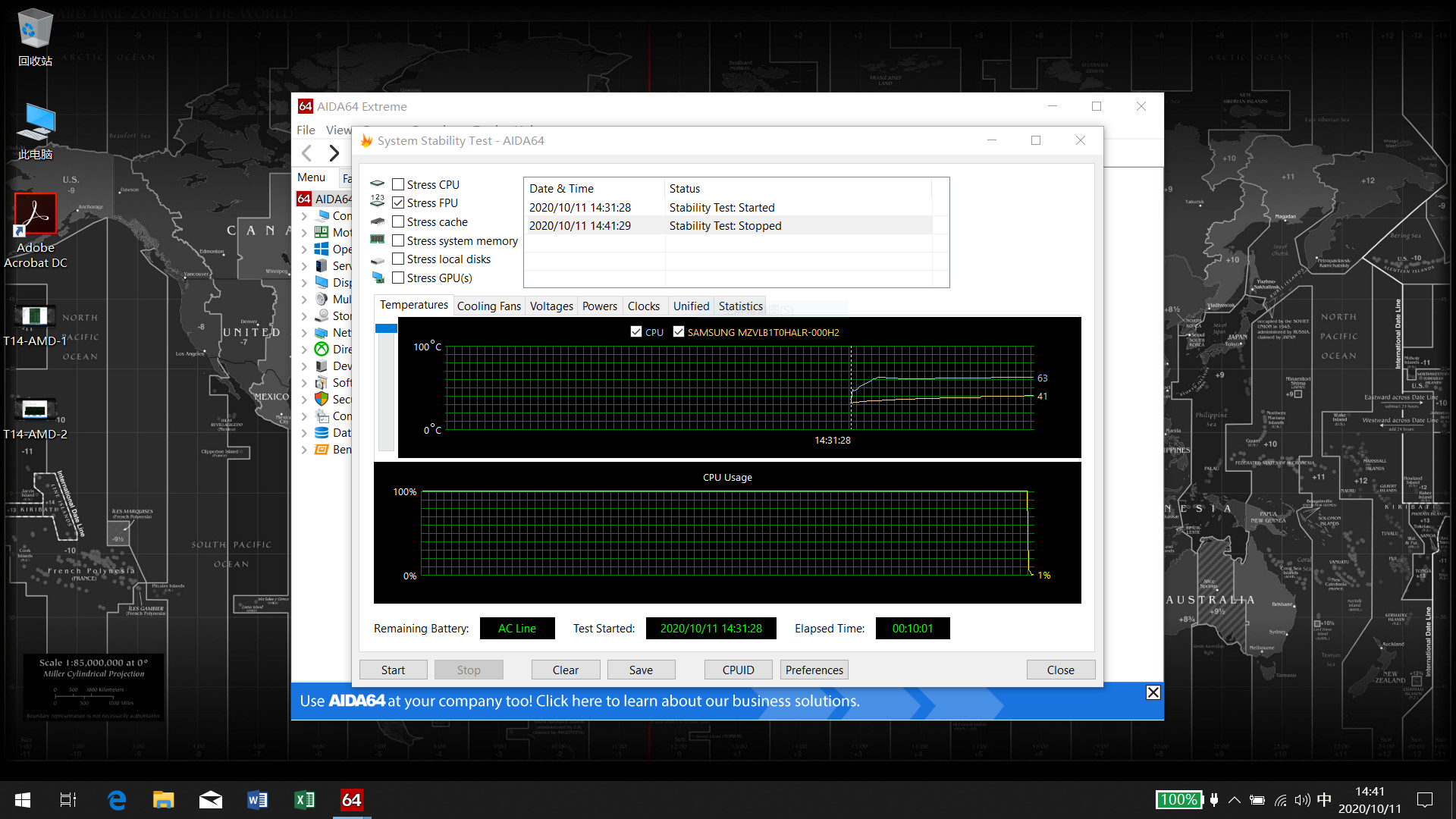Open Excel from the taskbar
Screen dimensions: 1456x819
tap(304, 799)
